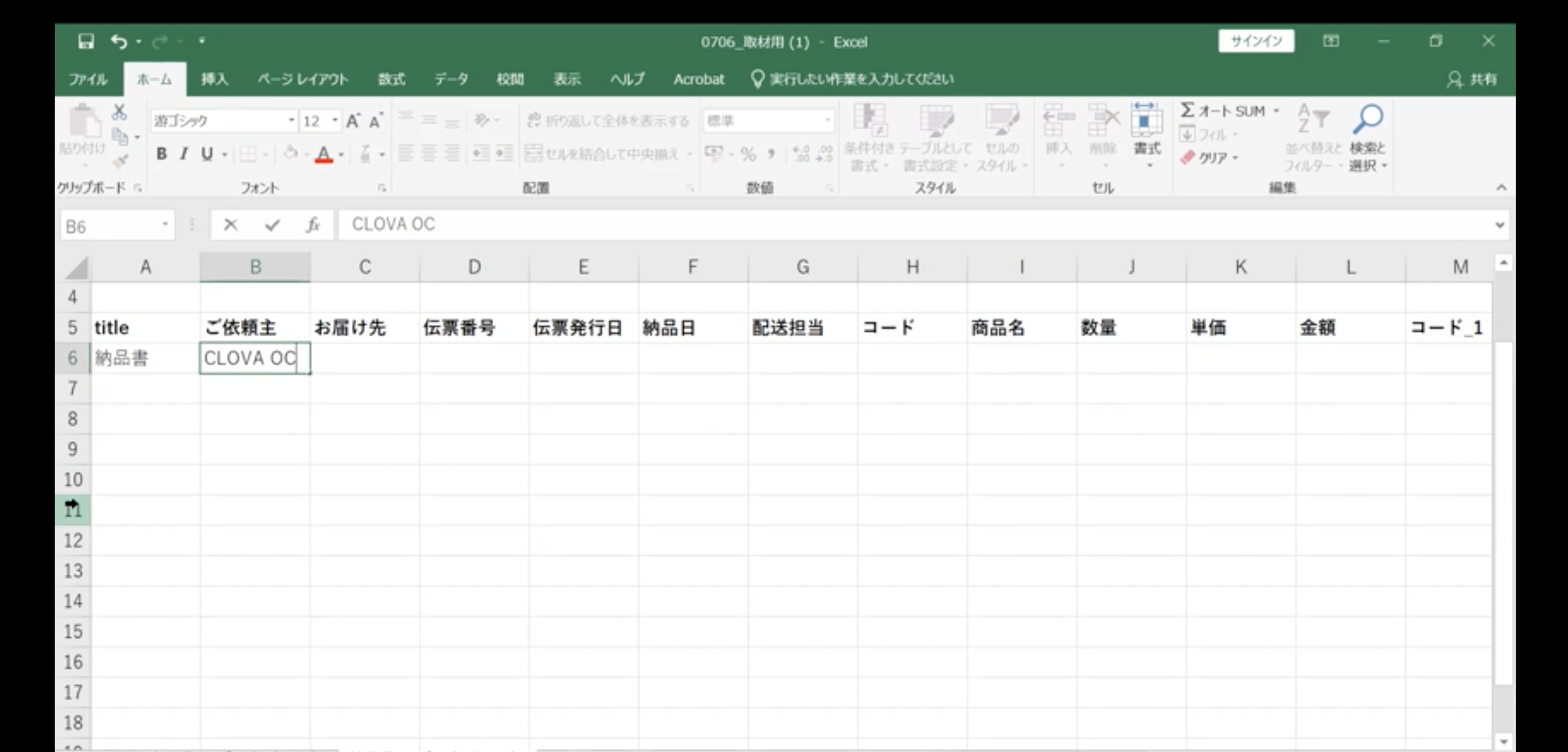Image resolution: width=1568 pixels, height=752 pixels.
Task: Confirm the entry with the formula bar checkmark
Action: pos(272,225)
